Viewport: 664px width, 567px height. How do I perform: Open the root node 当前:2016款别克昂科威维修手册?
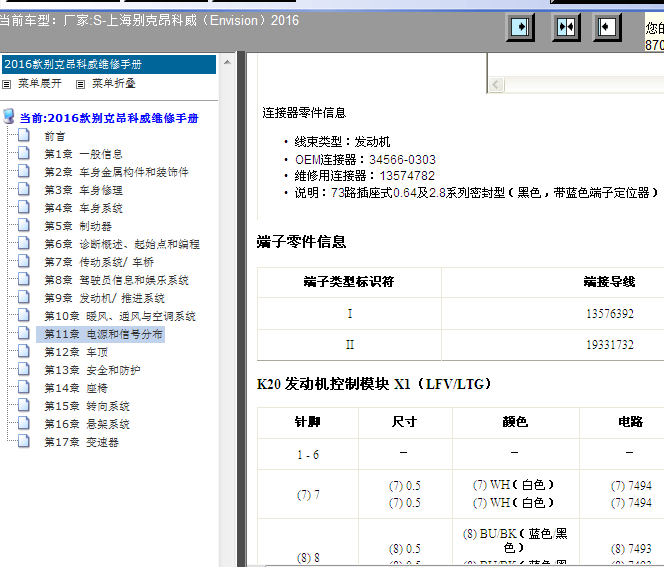(109, 118)
